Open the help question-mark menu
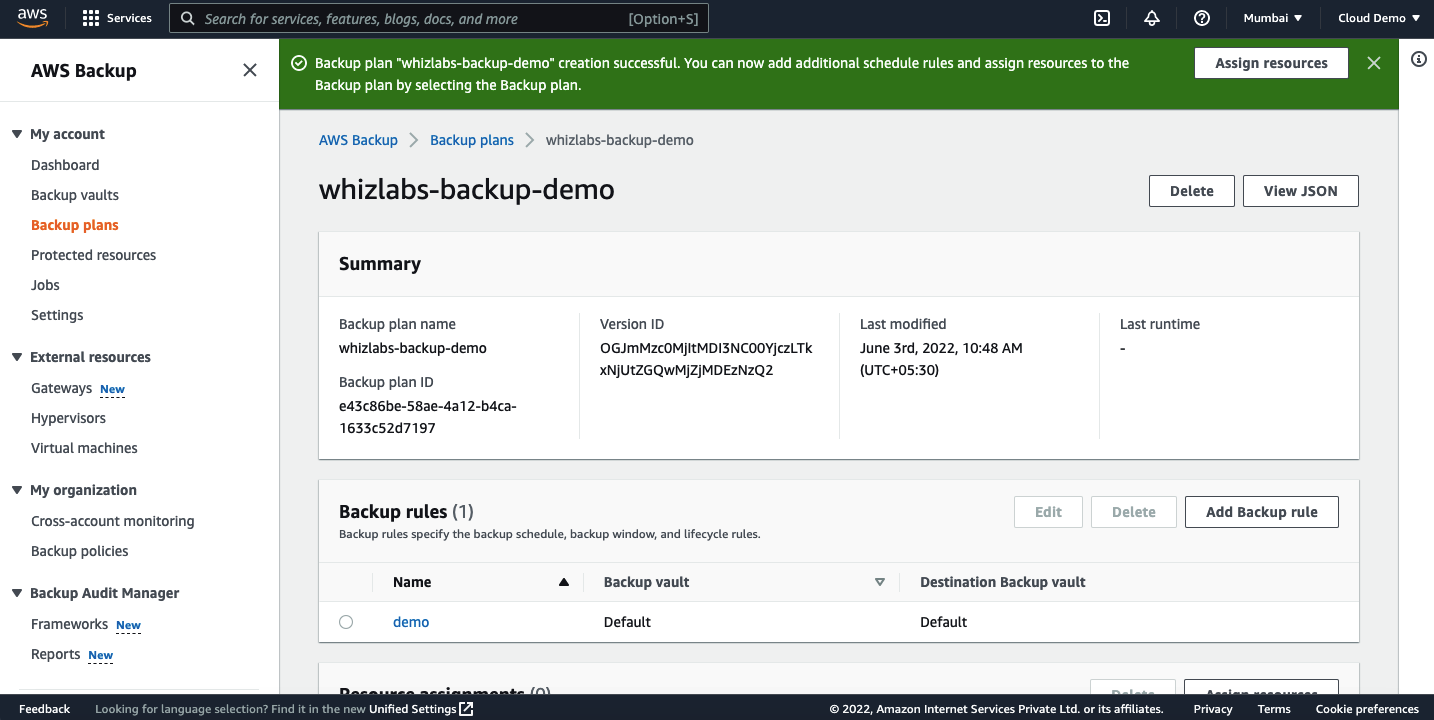The width and height of the screenshot is (1434, 720). pos(1202,18)
